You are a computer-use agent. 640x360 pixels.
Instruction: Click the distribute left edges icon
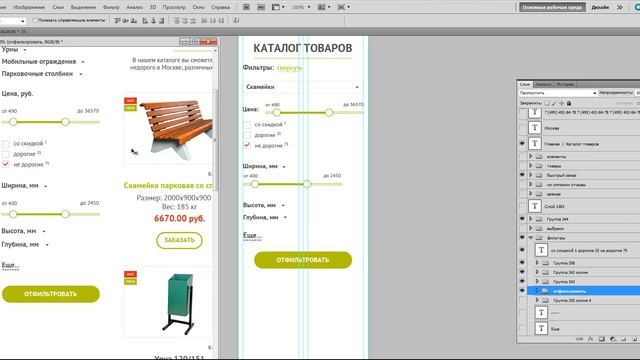(x=204, y=20)
